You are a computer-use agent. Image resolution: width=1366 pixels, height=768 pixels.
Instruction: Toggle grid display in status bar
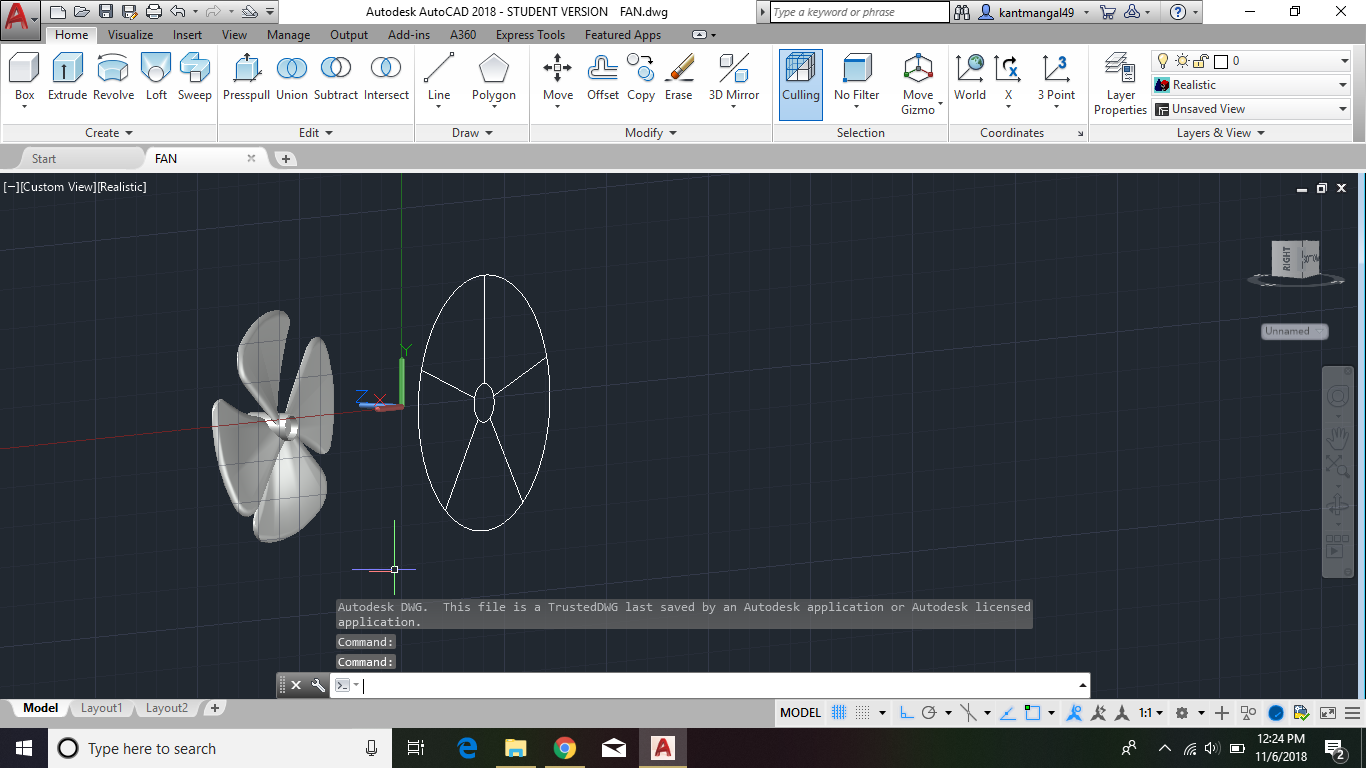(839, 713)
